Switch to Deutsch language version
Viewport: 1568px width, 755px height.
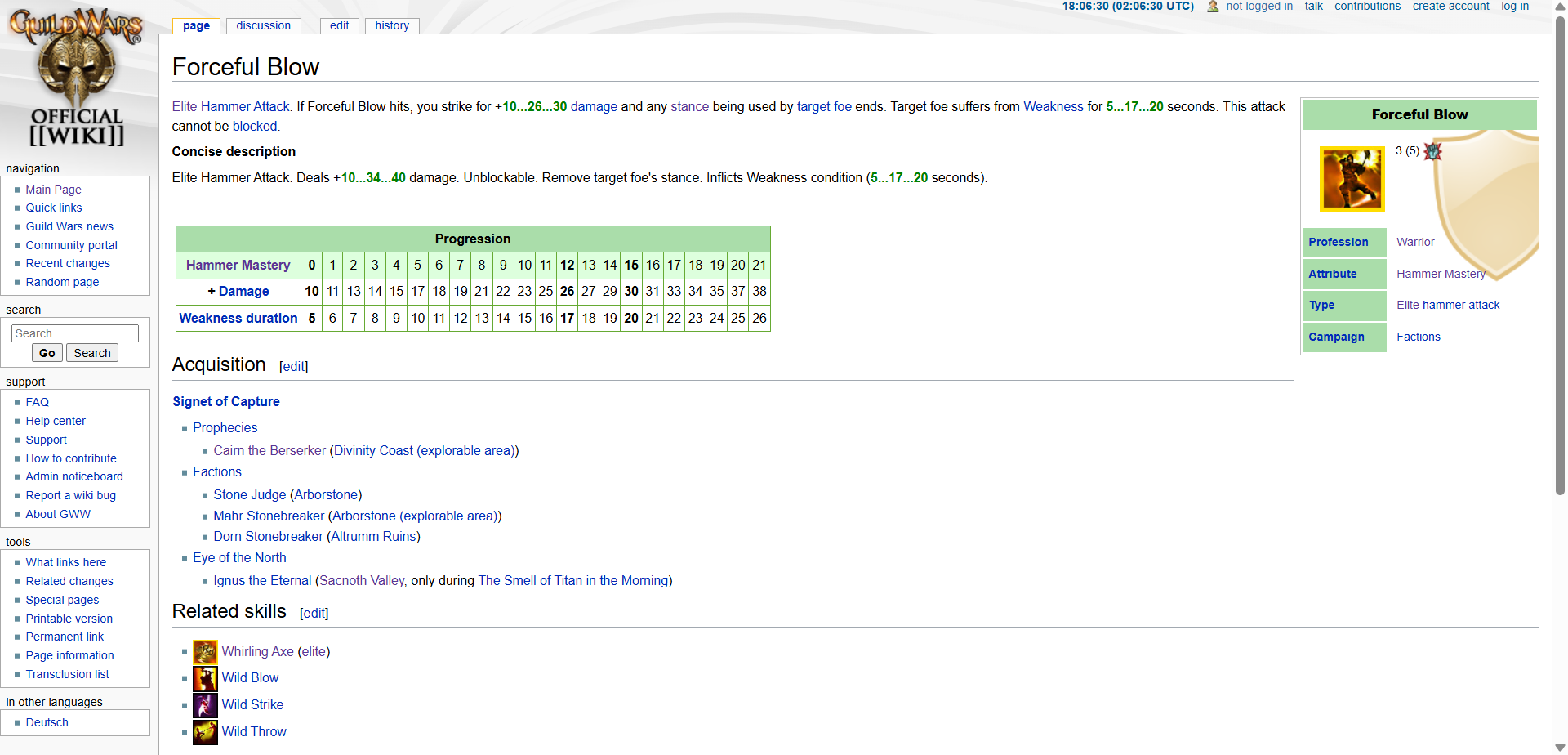coord(47,722)
